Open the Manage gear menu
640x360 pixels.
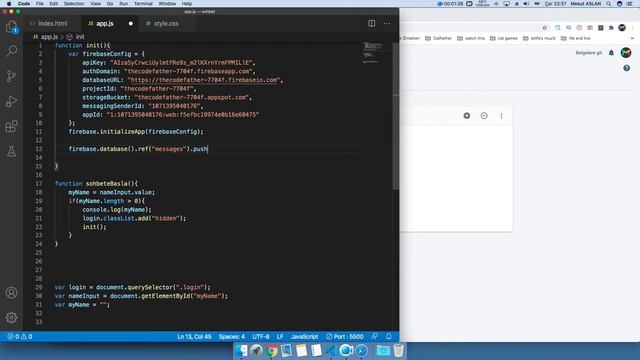(x=11, y=317)
